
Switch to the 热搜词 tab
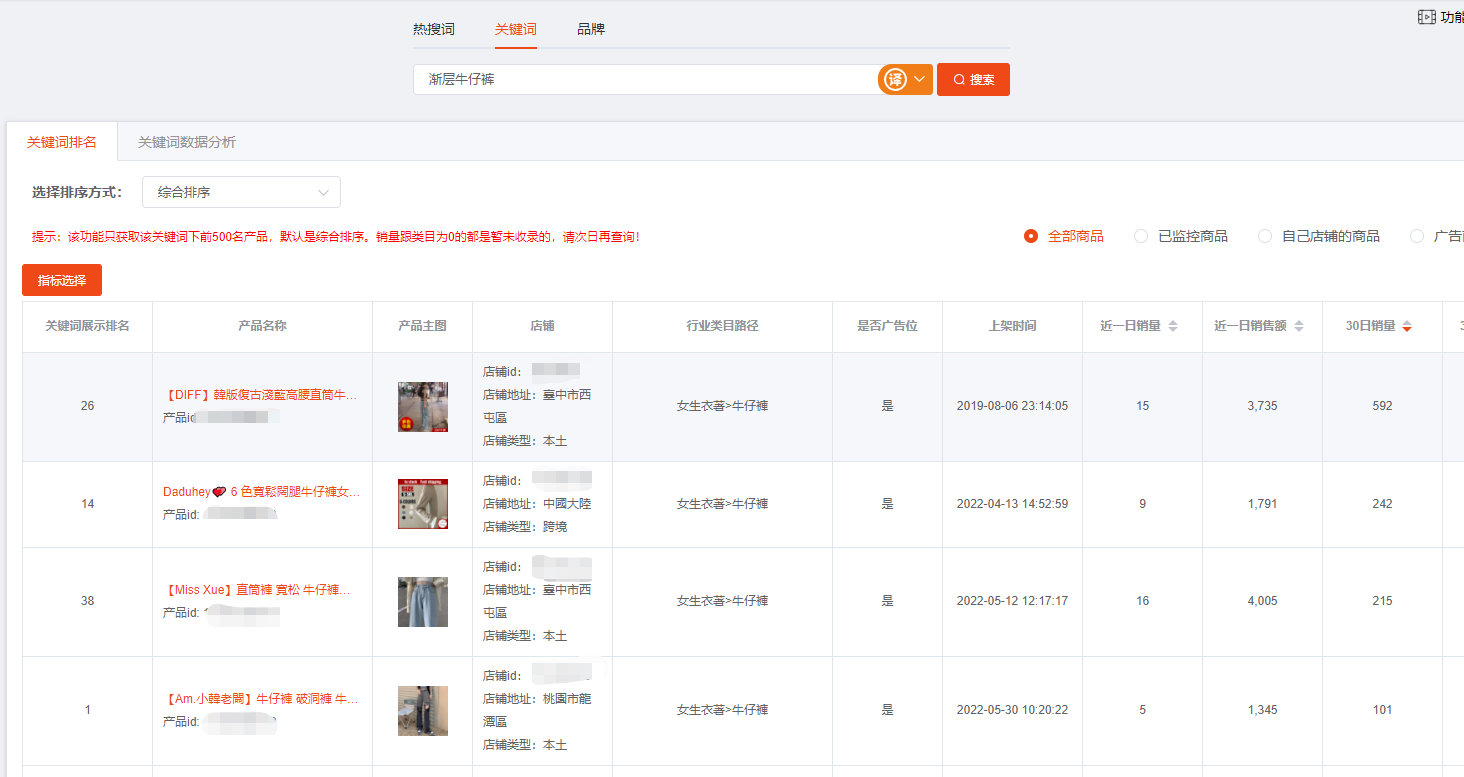(434, 29)
